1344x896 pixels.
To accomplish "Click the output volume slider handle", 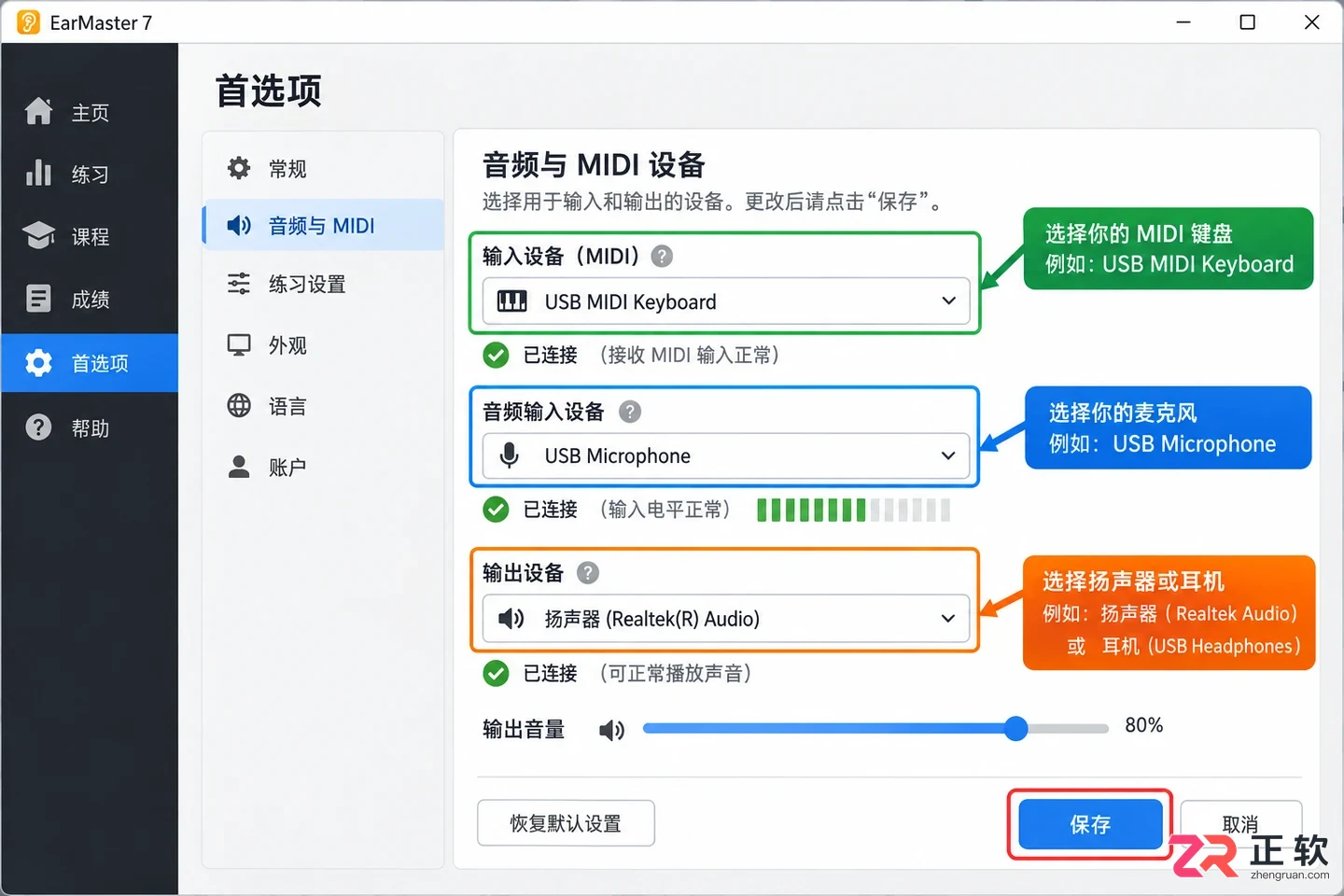I will 1016,728.
